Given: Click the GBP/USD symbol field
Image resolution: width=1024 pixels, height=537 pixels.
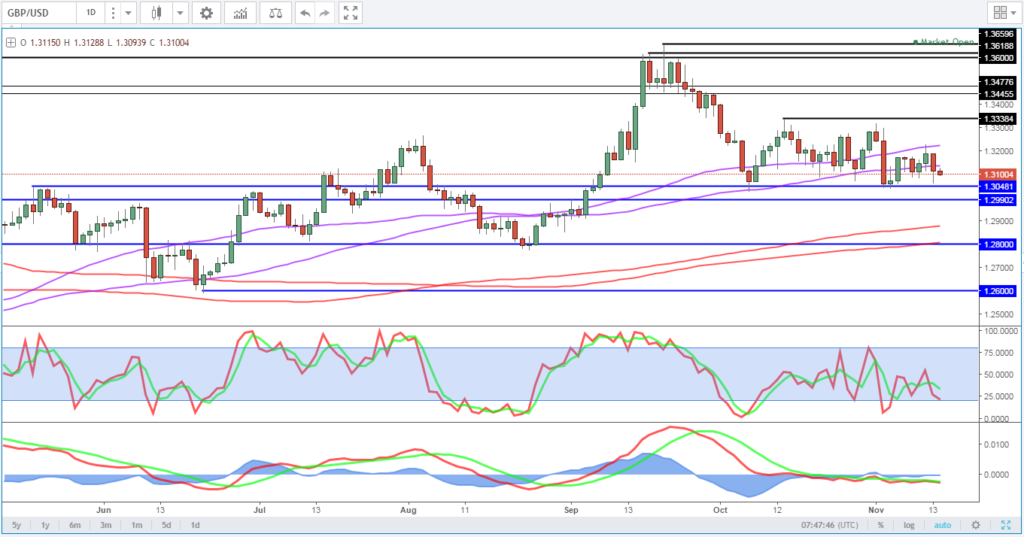Looking at the screenshot, I should (39, 12).
